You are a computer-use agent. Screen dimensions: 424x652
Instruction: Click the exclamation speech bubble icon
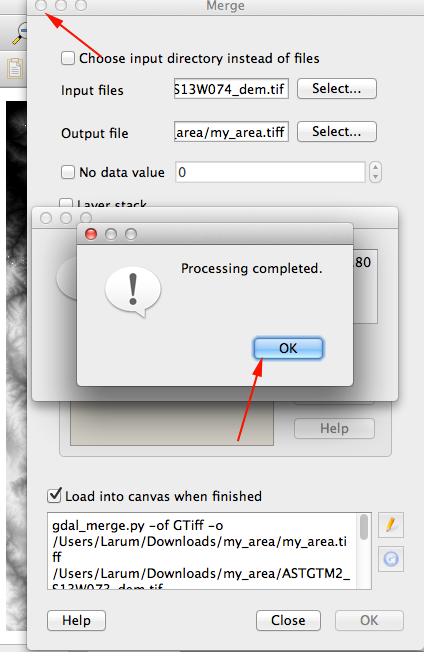(x=133, y=291)
